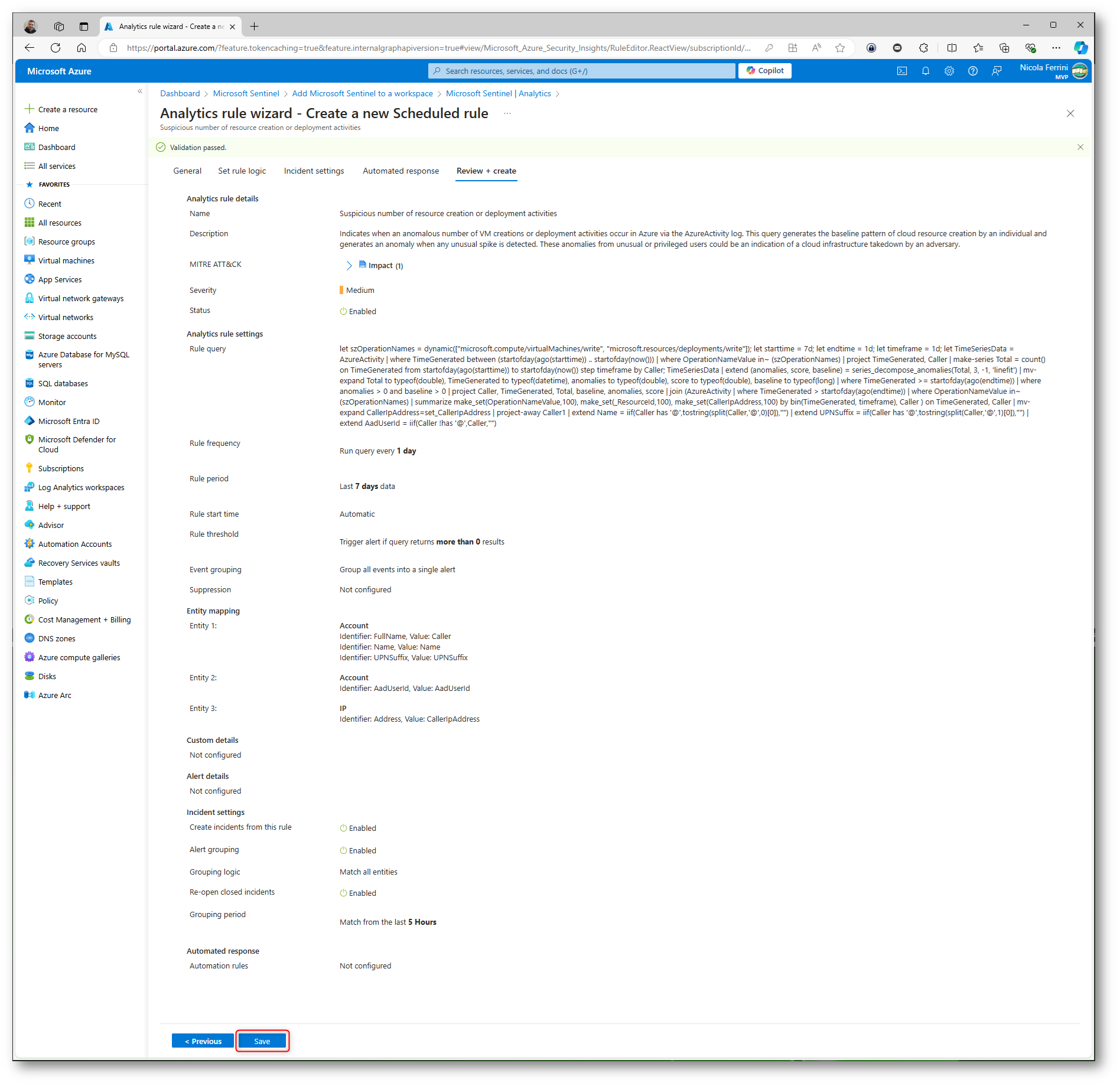The height and width of the screenshot is (1086, 1120).
Task: Click the Save button
Action: click(262, 1041)
